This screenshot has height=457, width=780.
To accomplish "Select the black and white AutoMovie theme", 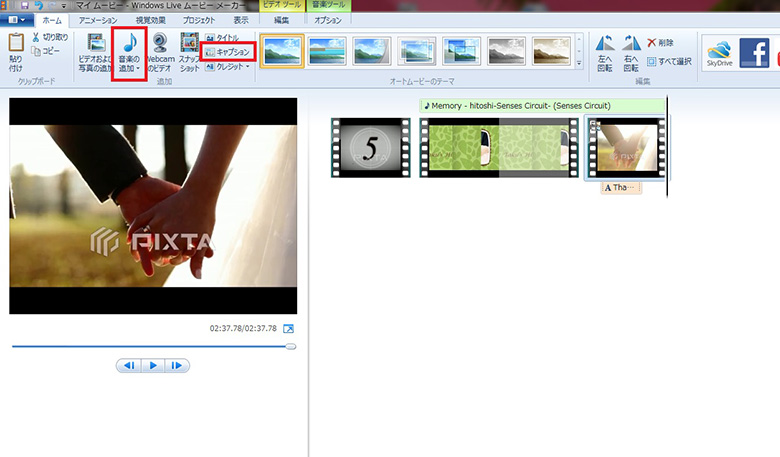I will tap(506, 51).
